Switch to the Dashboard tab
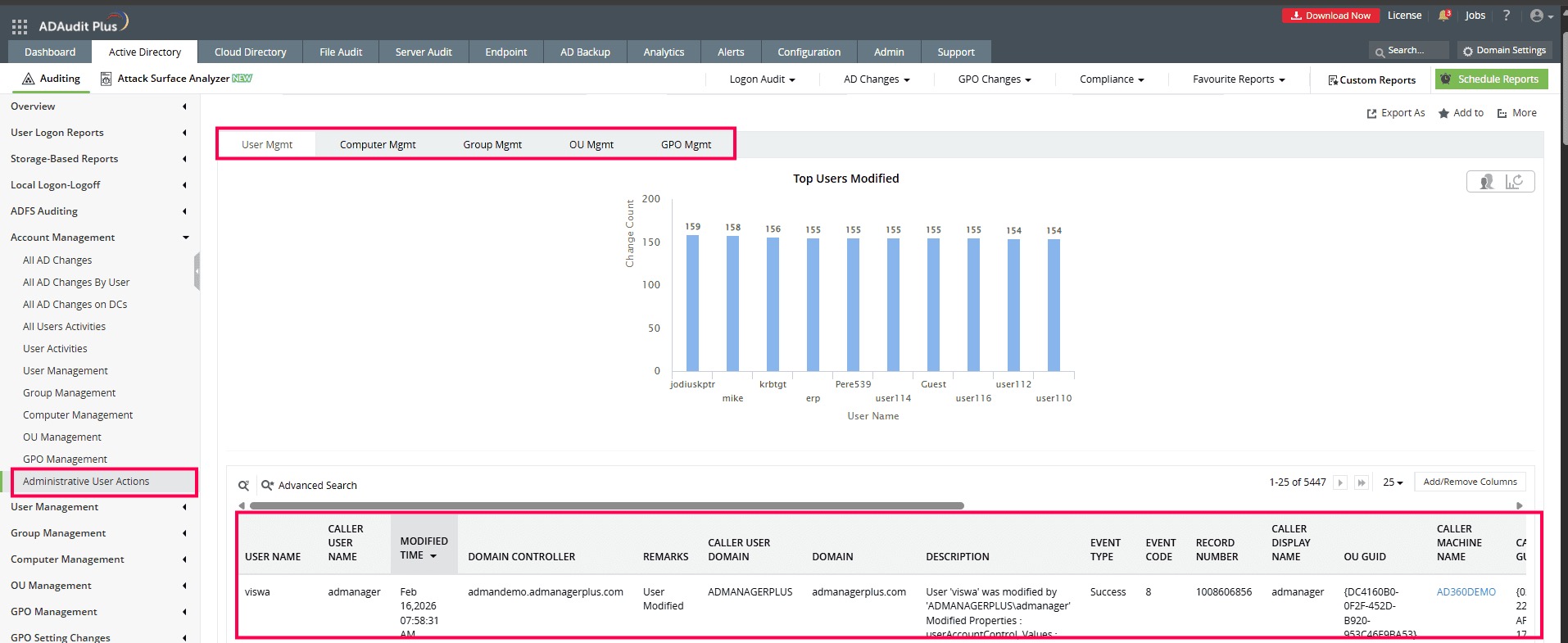 click(50, 52)
